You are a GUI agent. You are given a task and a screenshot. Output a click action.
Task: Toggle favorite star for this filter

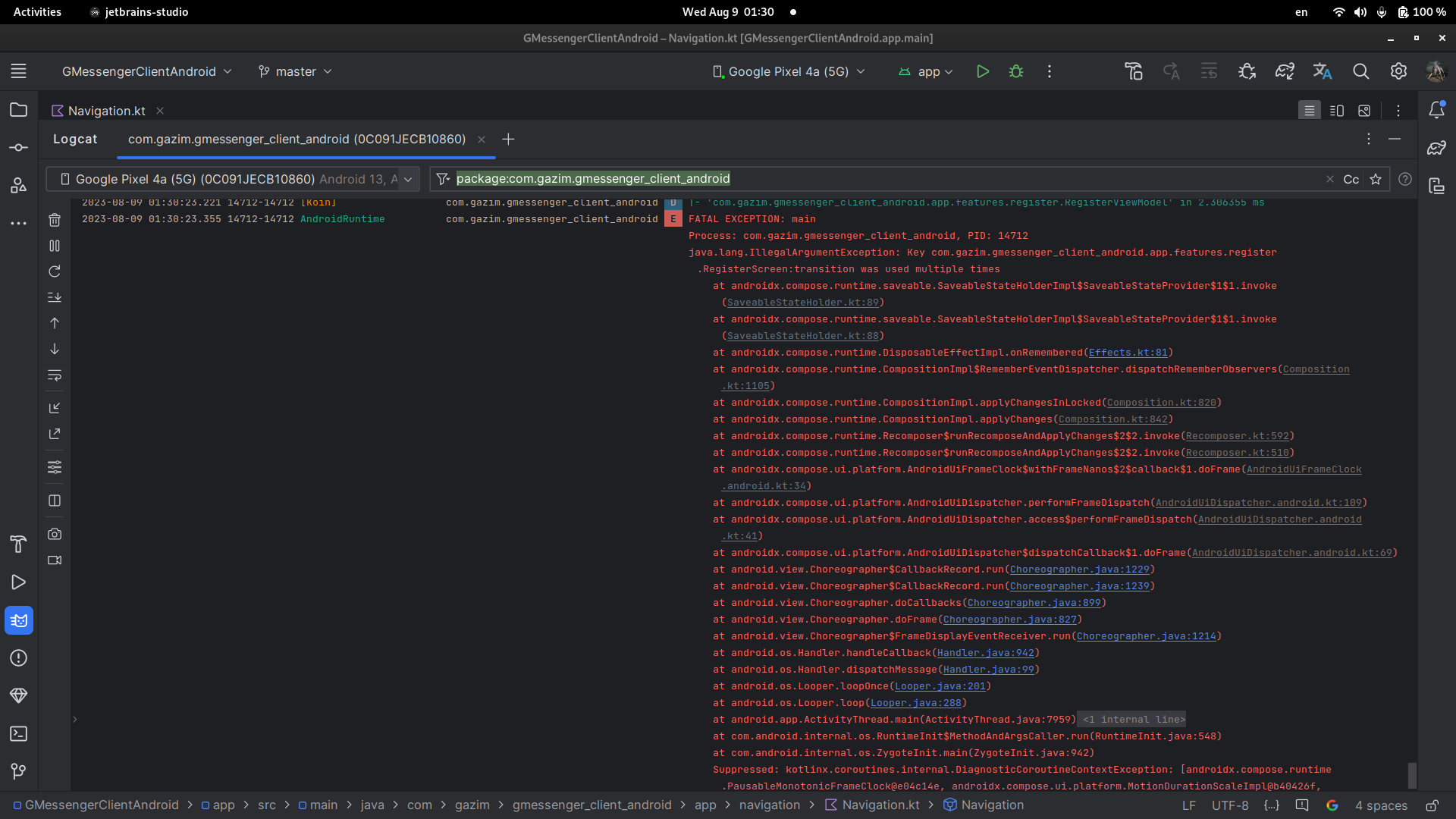pos(1376,180)
